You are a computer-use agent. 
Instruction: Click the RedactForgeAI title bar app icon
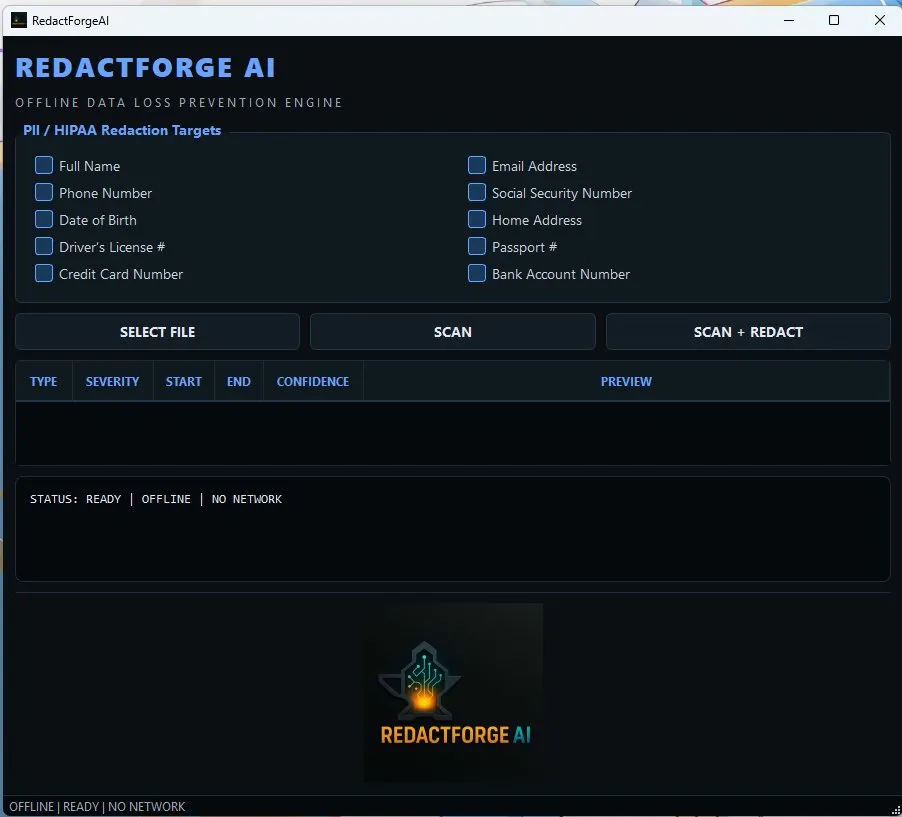tap(19, 20)
